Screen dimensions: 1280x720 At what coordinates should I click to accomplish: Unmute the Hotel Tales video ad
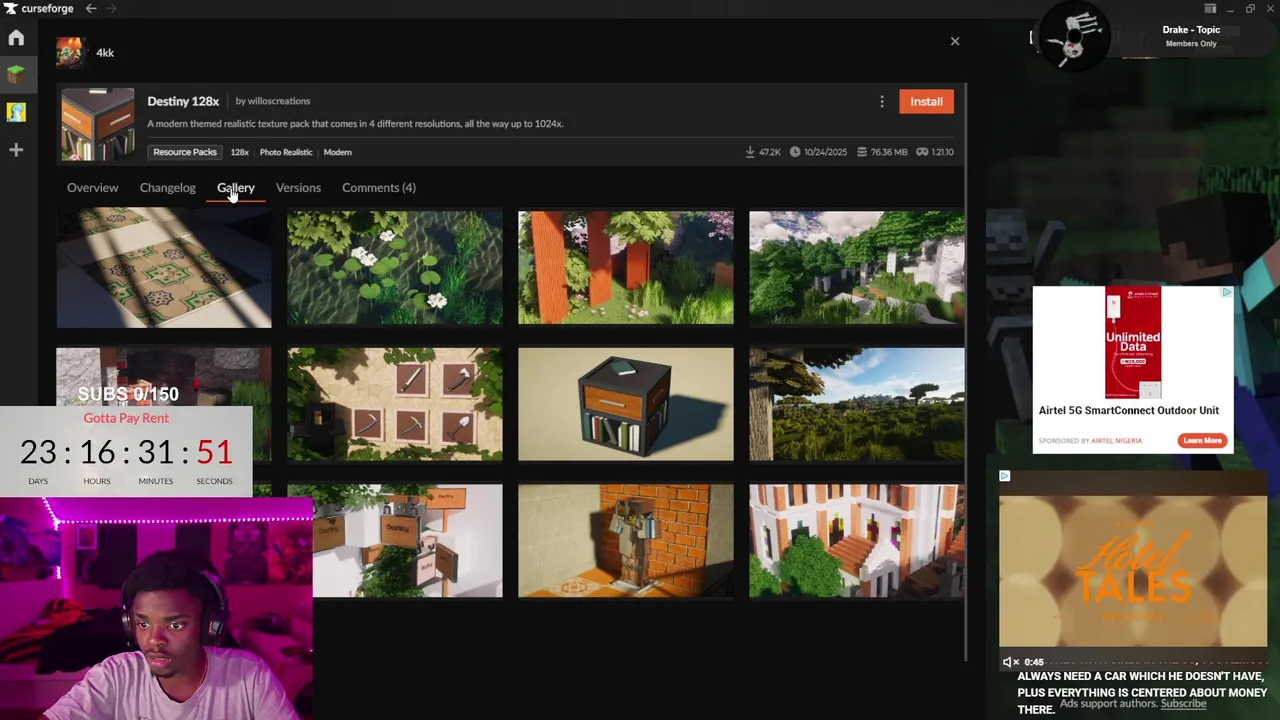coord(1010,662)
